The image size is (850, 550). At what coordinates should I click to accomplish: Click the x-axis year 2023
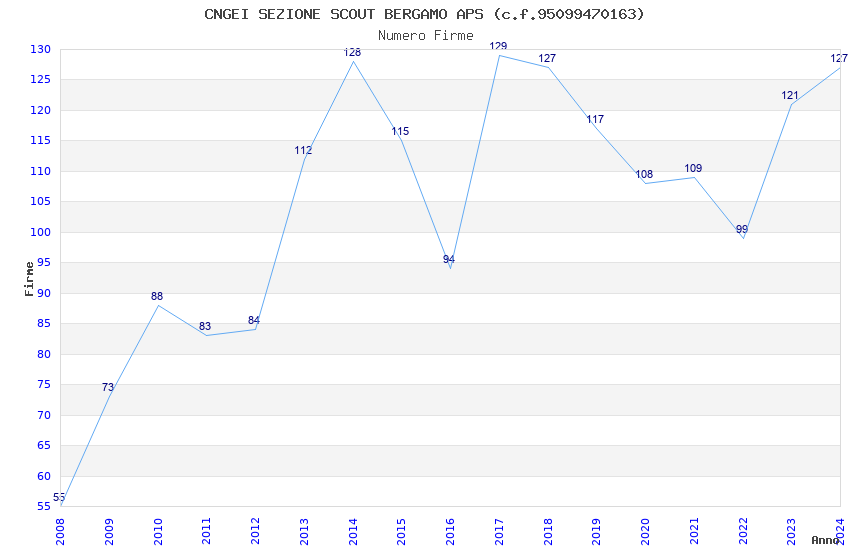(x=791, y=532)
